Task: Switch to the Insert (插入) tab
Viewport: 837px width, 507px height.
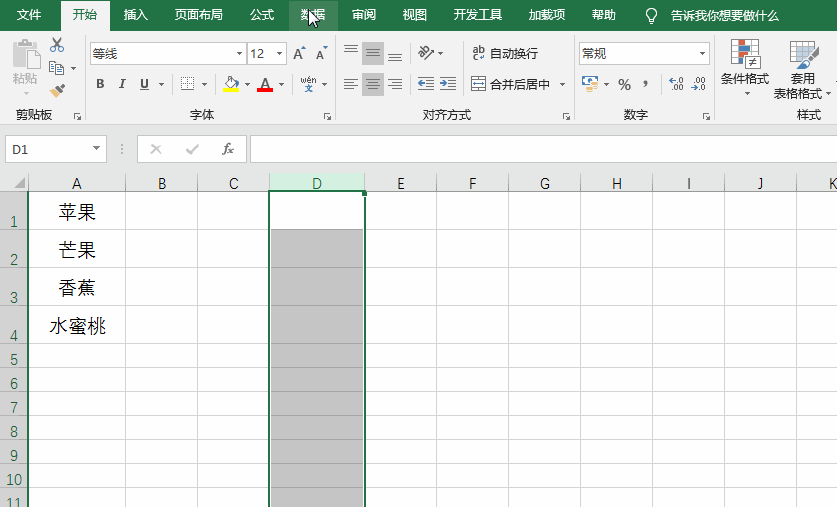Action: [136, 14]
